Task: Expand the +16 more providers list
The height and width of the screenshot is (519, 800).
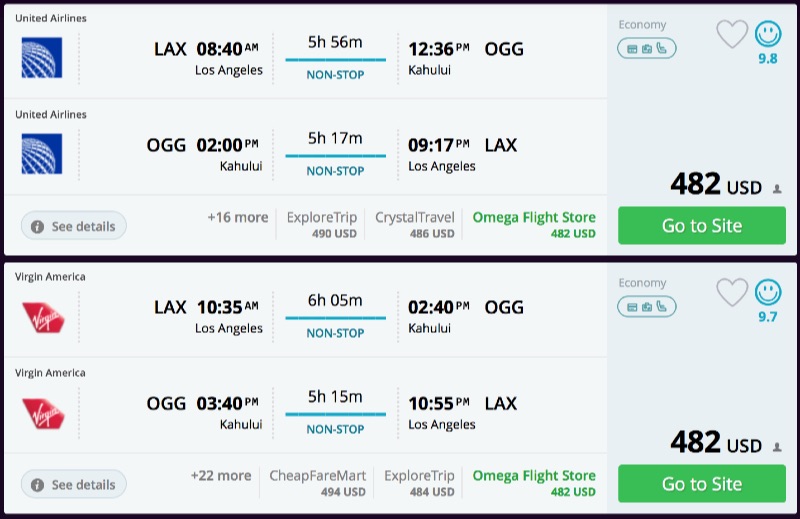Action: tap(238, 217)
